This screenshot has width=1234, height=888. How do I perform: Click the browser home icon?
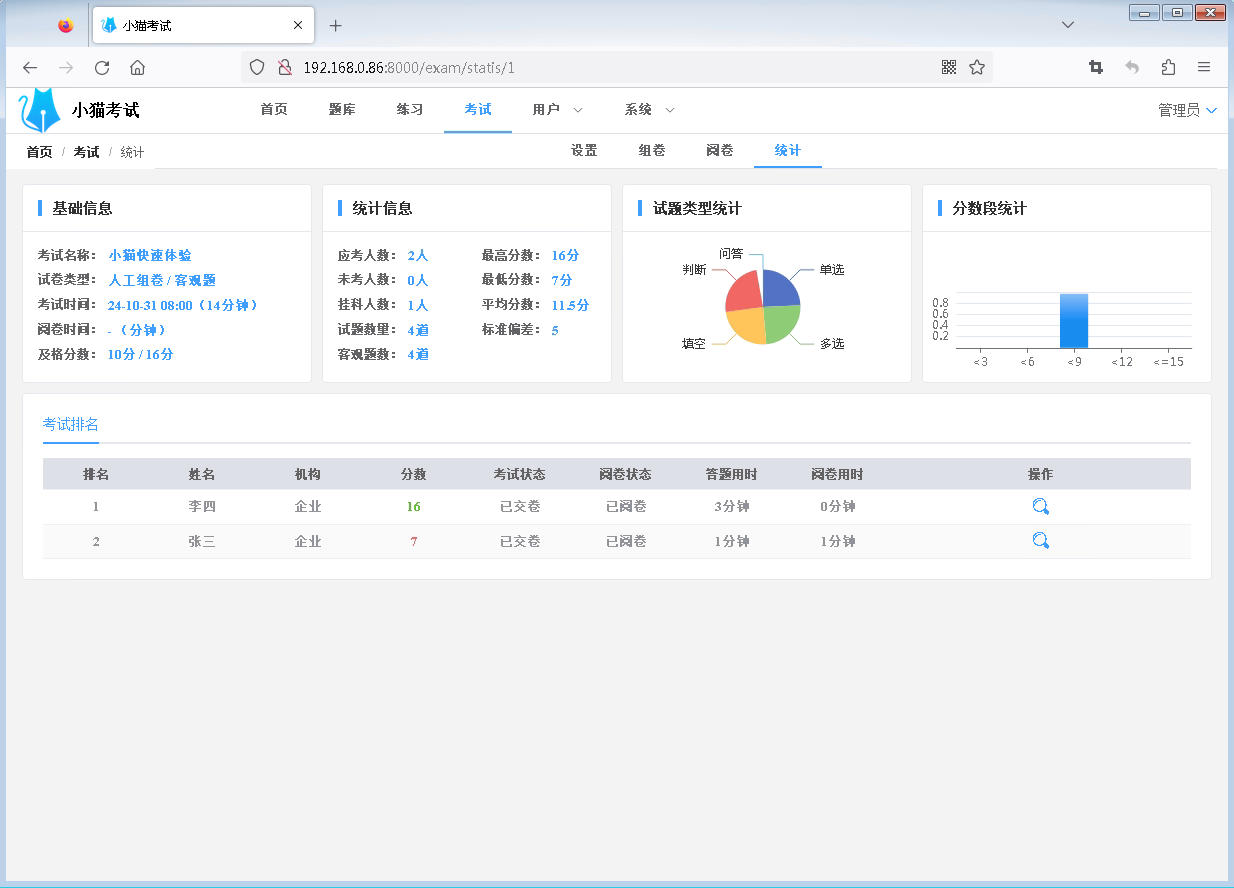tap(138, 67)
